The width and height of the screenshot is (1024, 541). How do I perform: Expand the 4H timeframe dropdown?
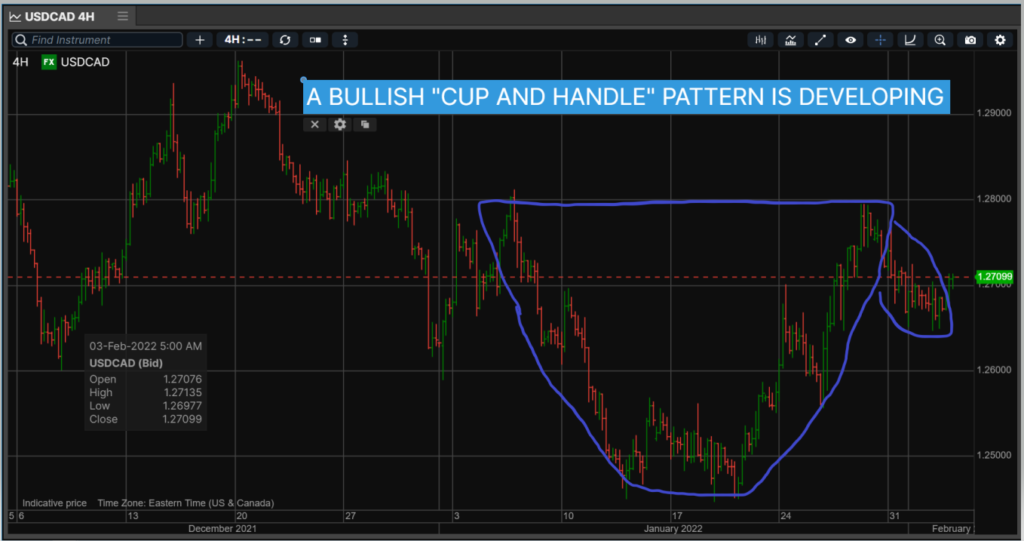(x=243, y=40)
